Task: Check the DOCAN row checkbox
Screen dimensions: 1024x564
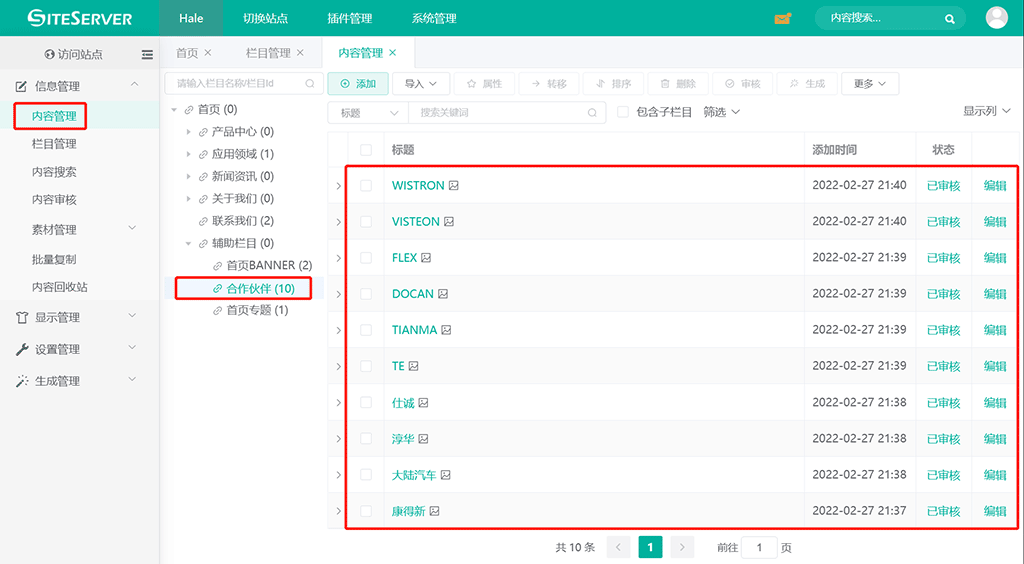Action: (x=366, y=294)
